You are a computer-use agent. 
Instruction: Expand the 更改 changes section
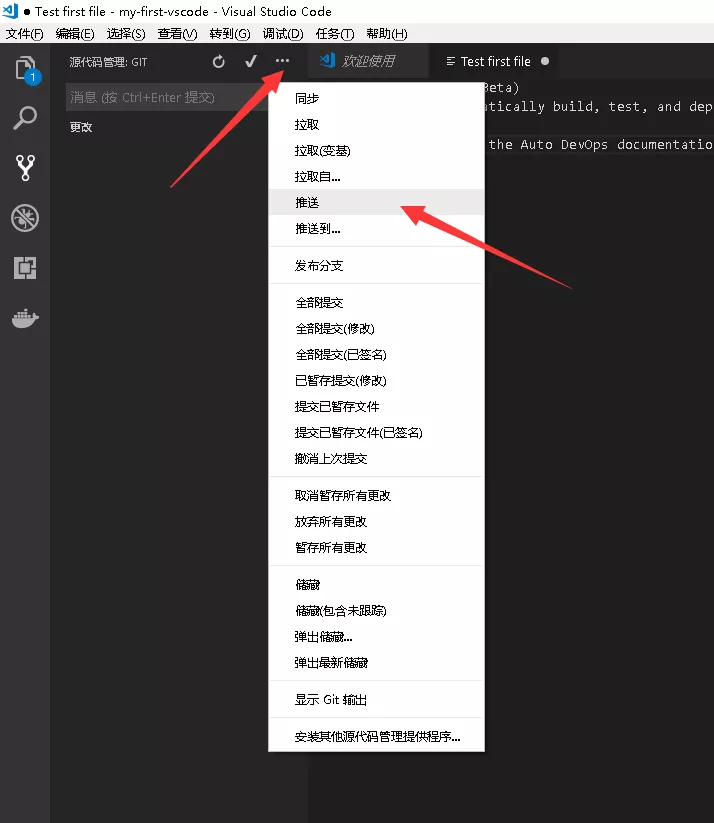coord(81,127)
